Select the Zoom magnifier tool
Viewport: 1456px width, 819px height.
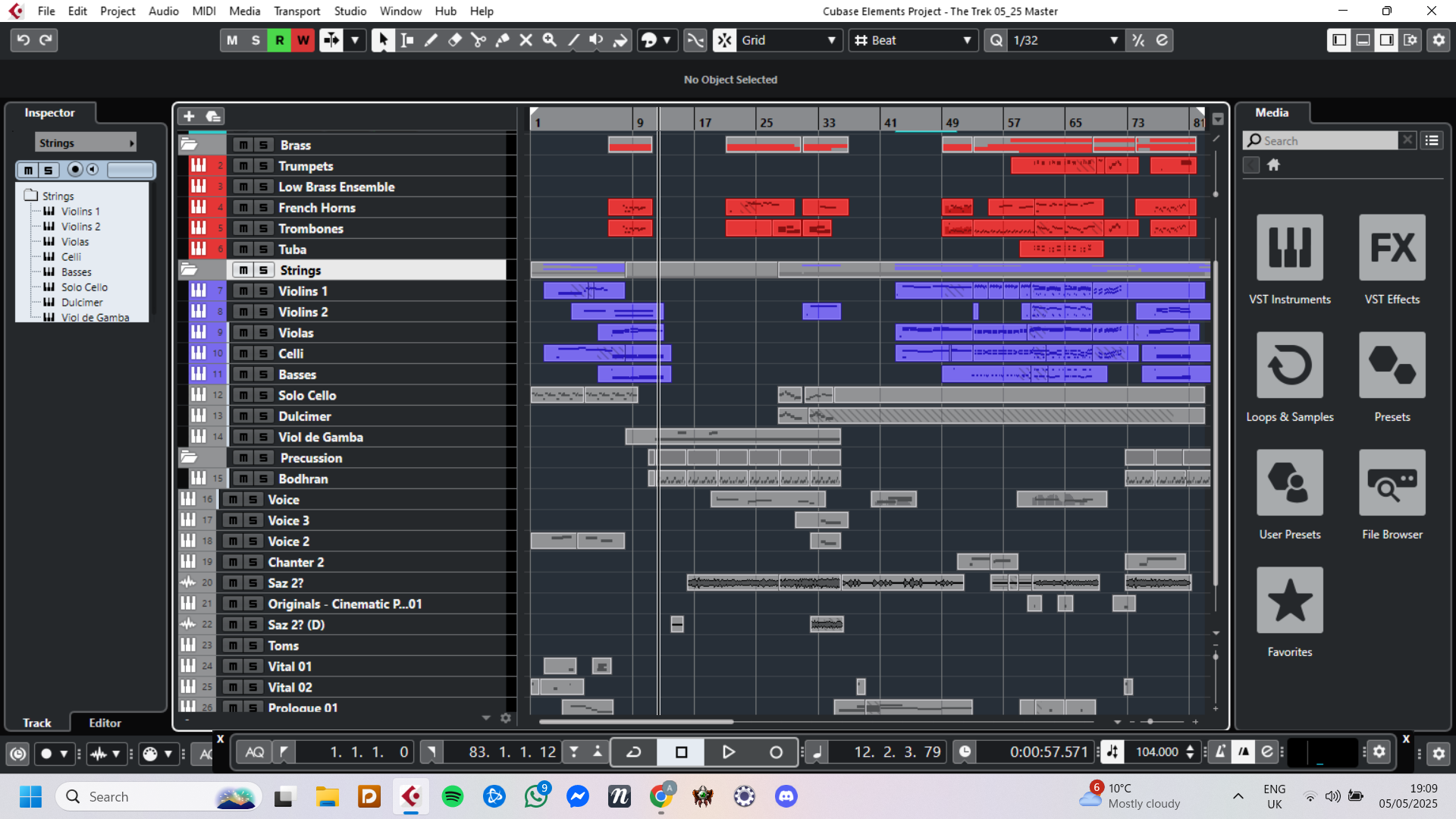(550, 40)
